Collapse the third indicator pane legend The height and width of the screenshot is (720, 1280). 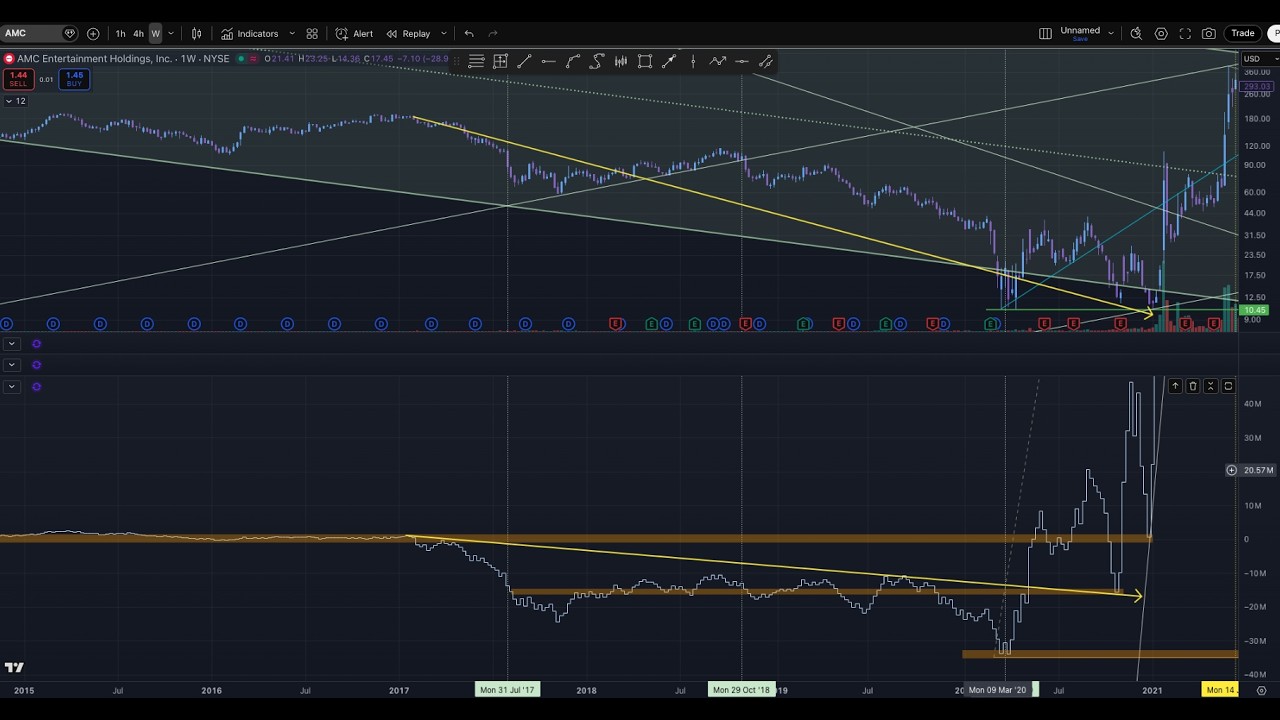[11, 387]
